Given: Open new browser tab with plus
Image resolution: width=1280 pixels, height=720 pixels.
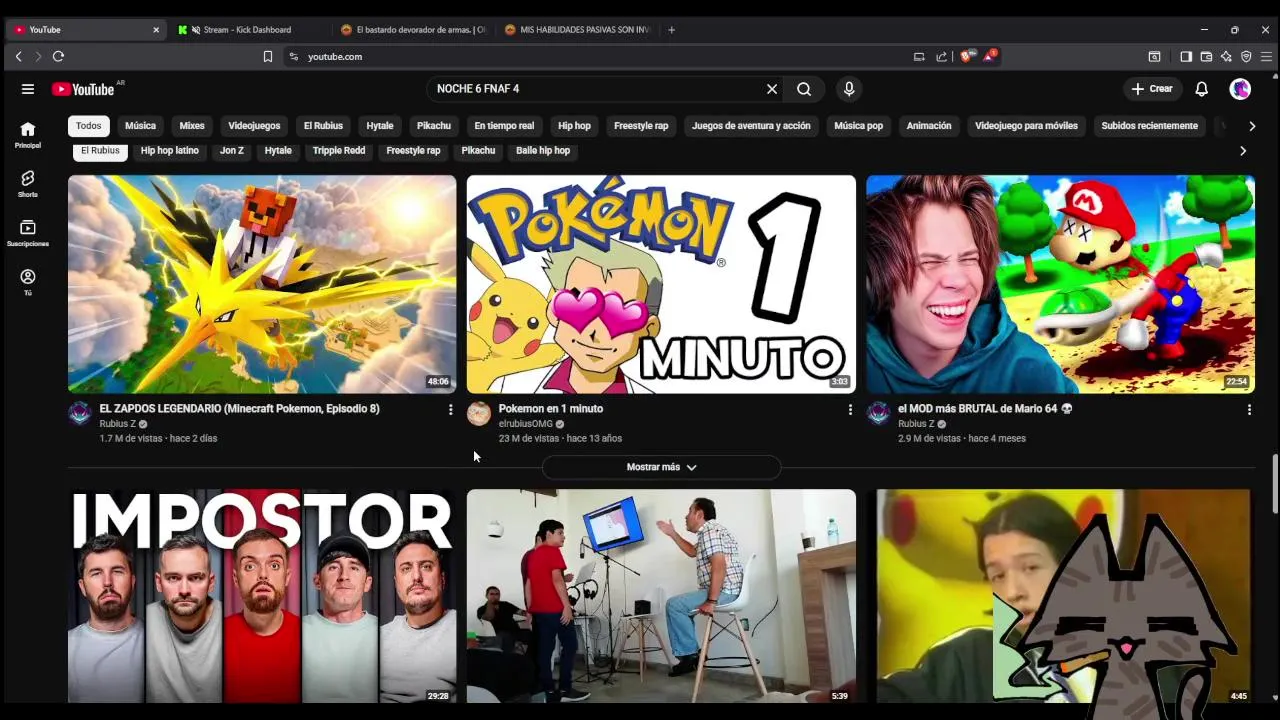Looking at the screenshot, I should (671, 30).
